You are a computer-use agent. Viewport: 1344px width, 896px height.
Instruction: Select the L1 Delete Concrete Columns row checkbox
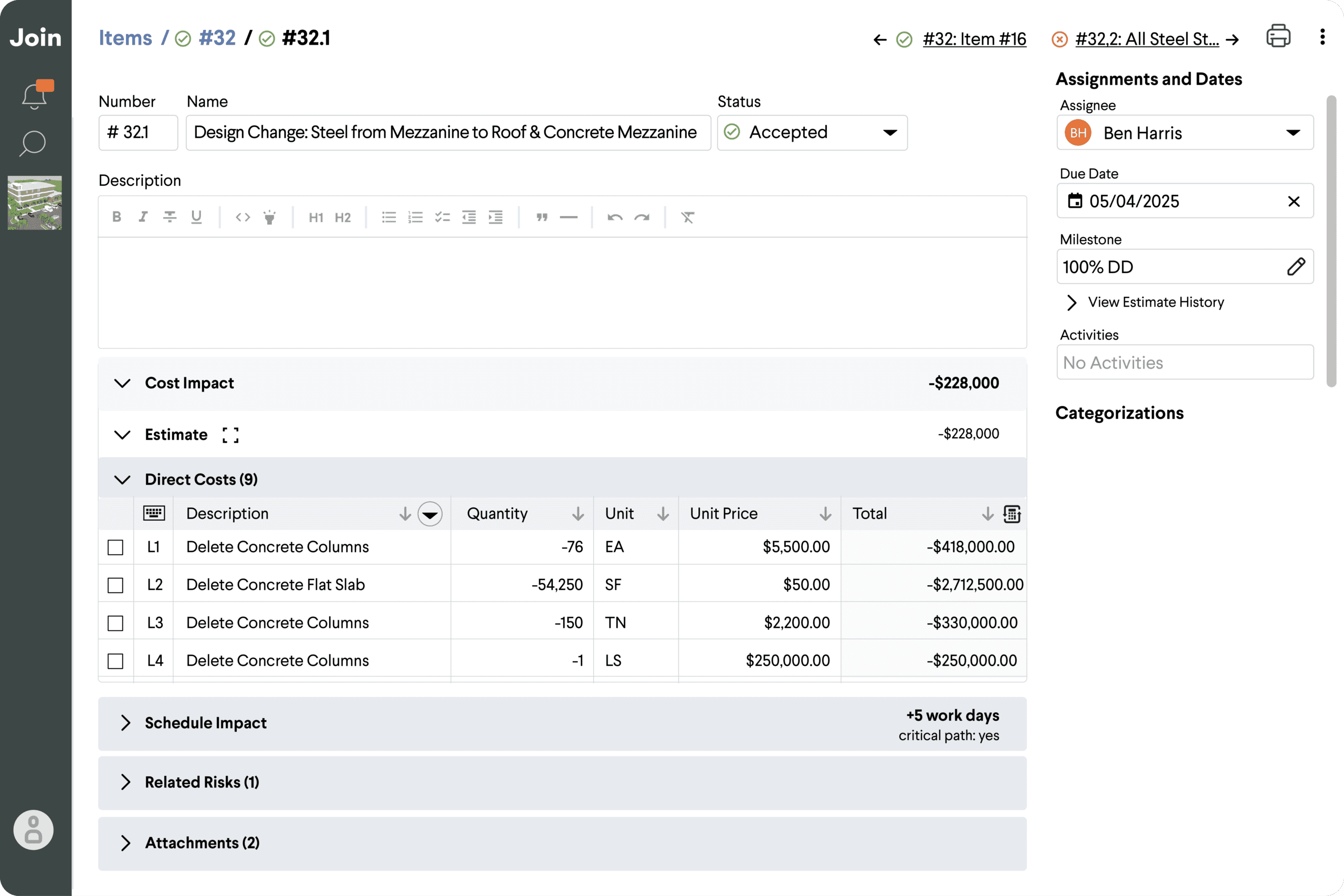click(115, 547)
